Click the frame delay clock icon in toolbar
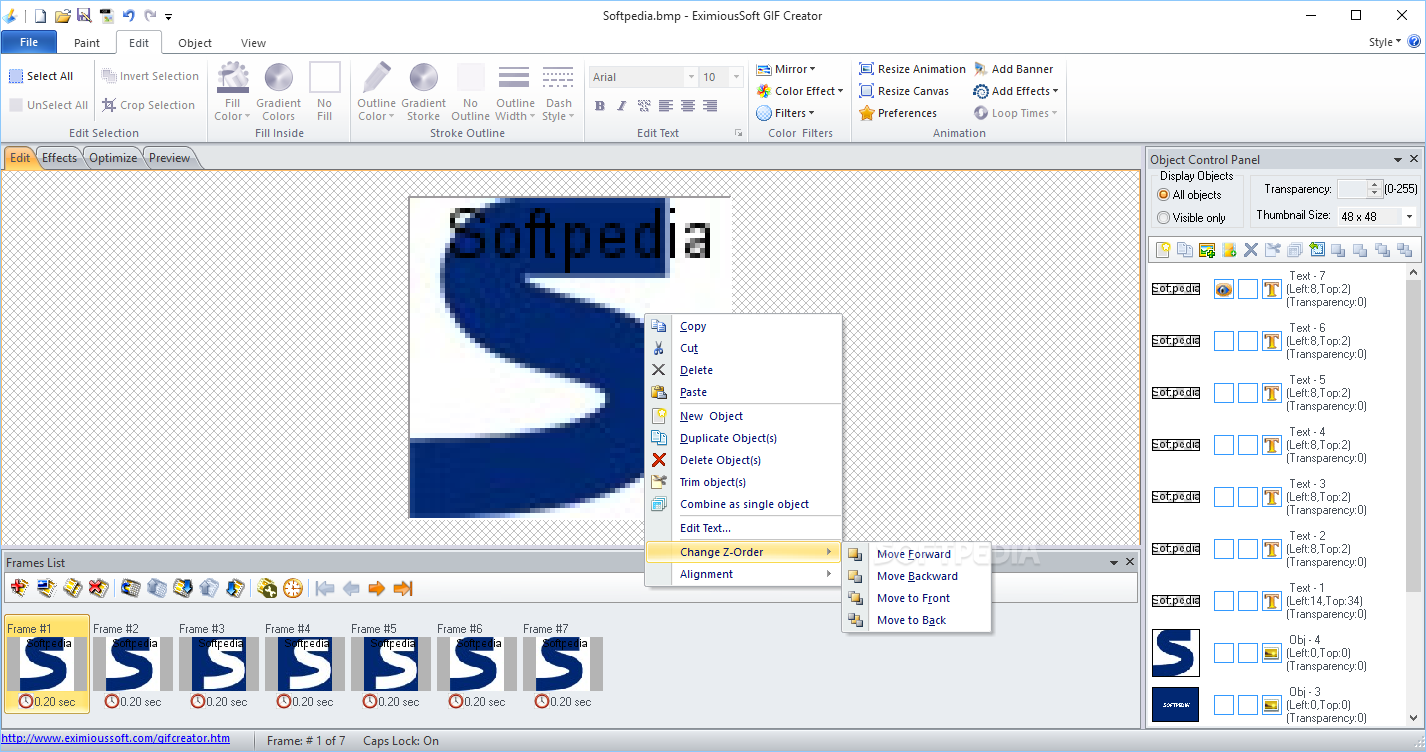Screen dimensions: 1426x752 [293, 588]
